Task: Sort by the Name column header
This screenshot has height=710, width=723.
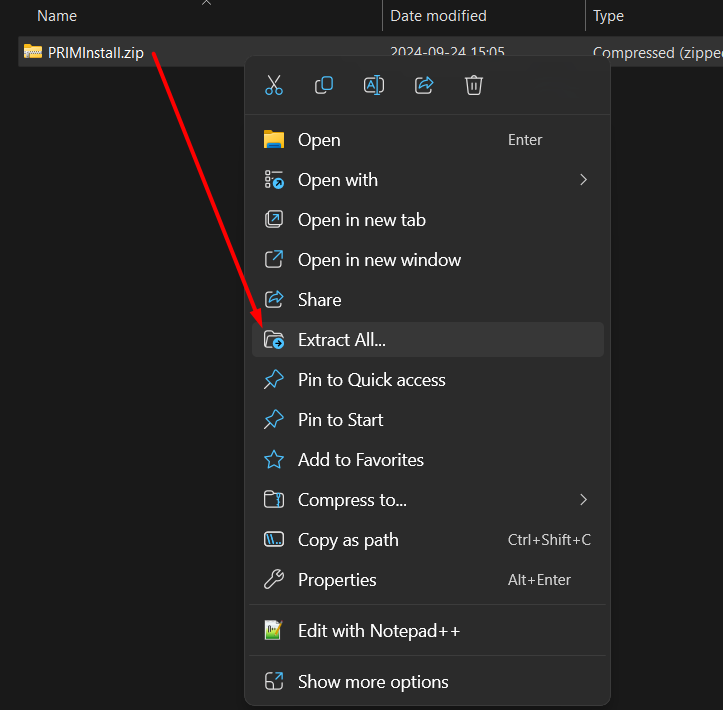Action: (57, 16)
